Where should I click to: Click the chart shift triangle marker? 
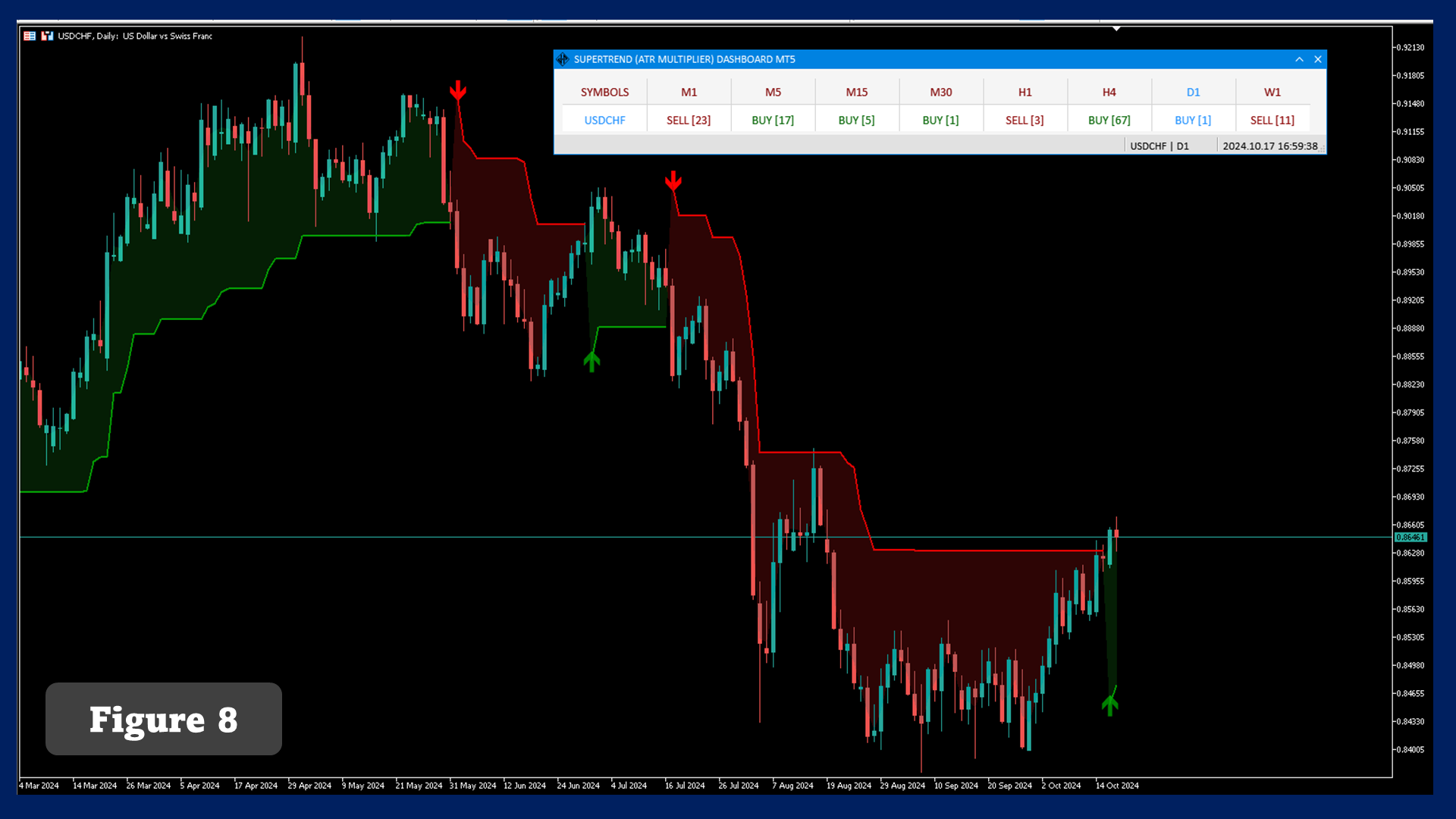click(x=1116, y=29)
